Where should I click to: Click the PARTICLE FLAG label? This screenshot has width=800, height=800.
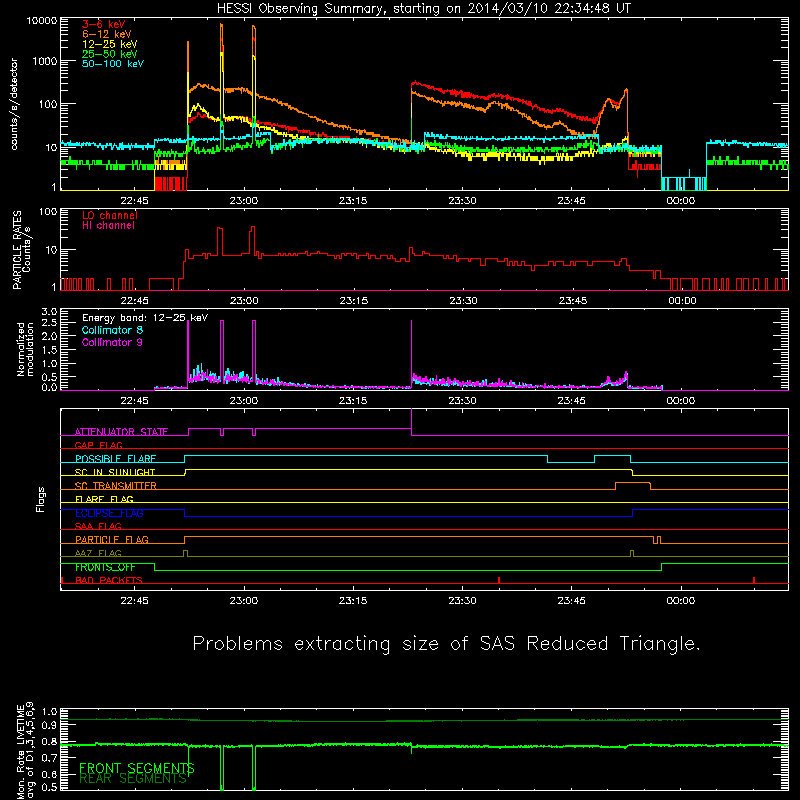tap(112, 539)
